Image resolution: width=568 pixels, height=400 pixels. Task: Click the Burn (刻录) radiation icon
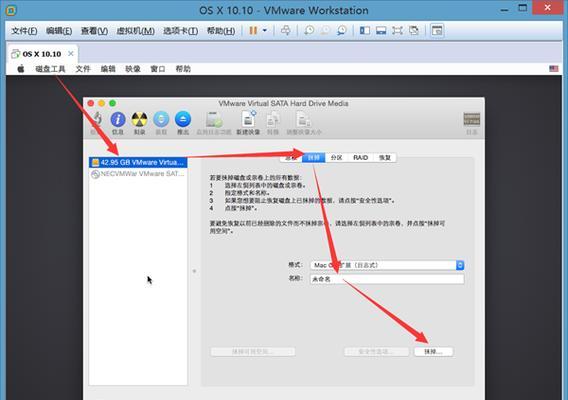click(139, 120)
